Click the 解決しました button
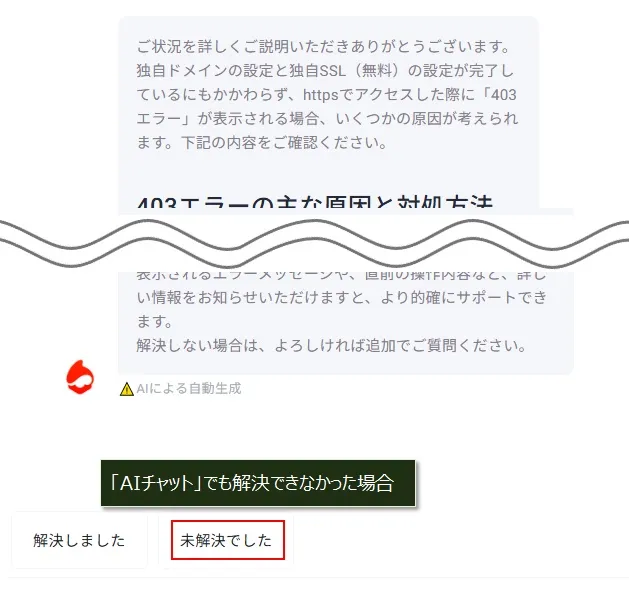This screenshot has width=629, height=596. (79, 540)
